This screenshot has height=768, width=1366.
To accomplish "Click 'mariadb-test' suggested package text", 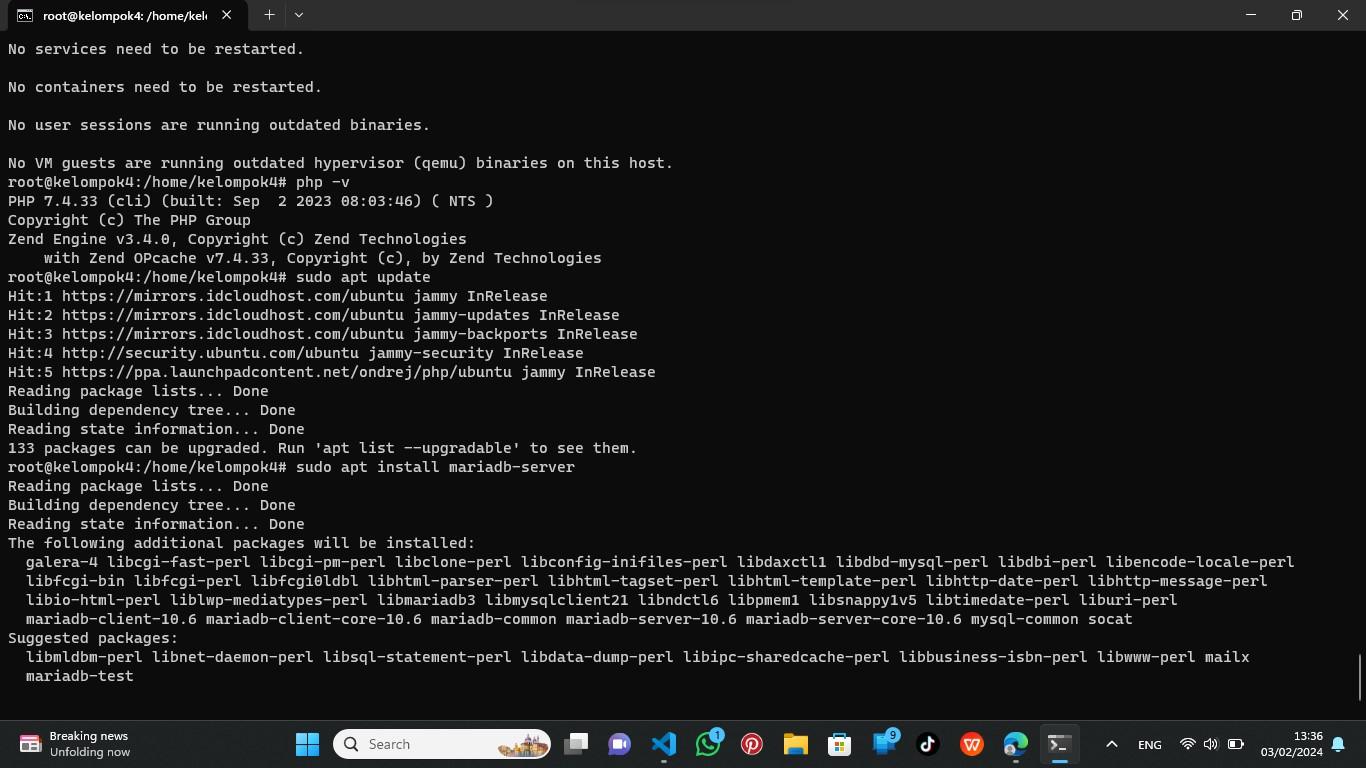I will 80,676.
